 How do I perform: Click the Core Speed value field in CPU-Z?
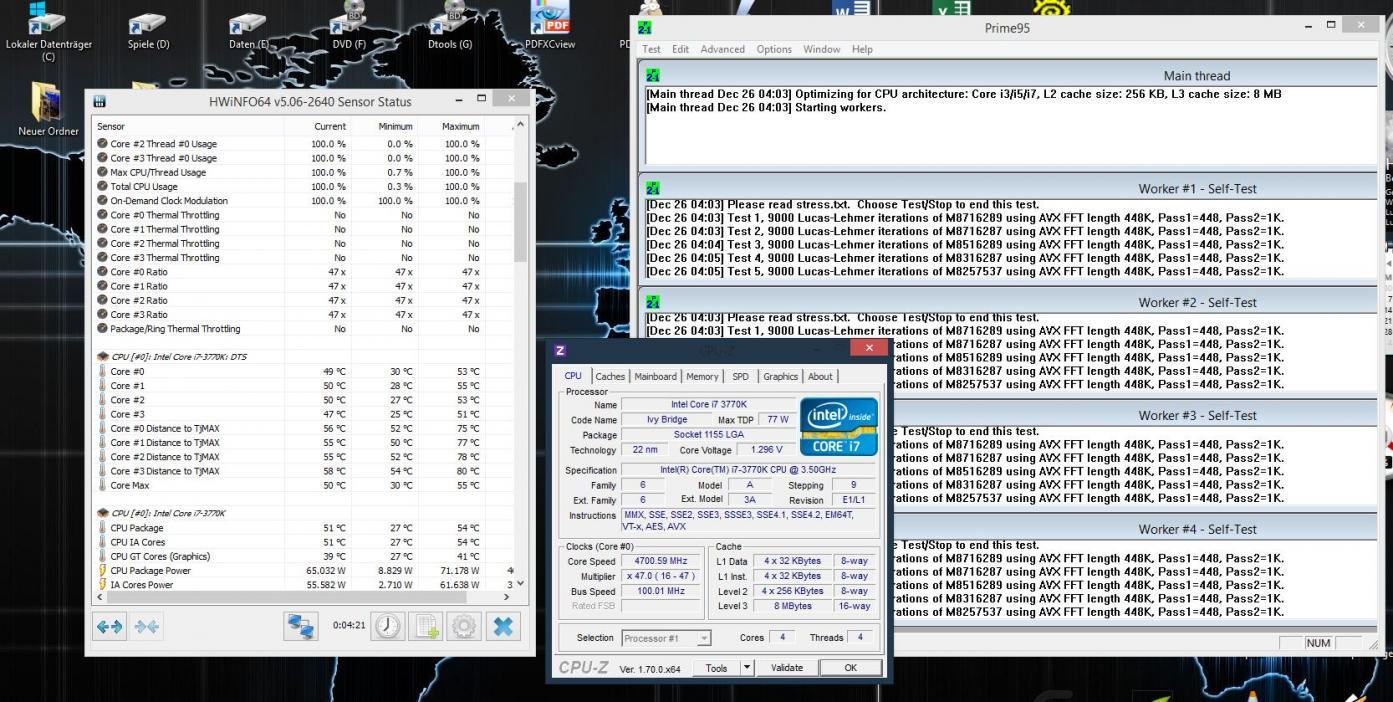663,562
